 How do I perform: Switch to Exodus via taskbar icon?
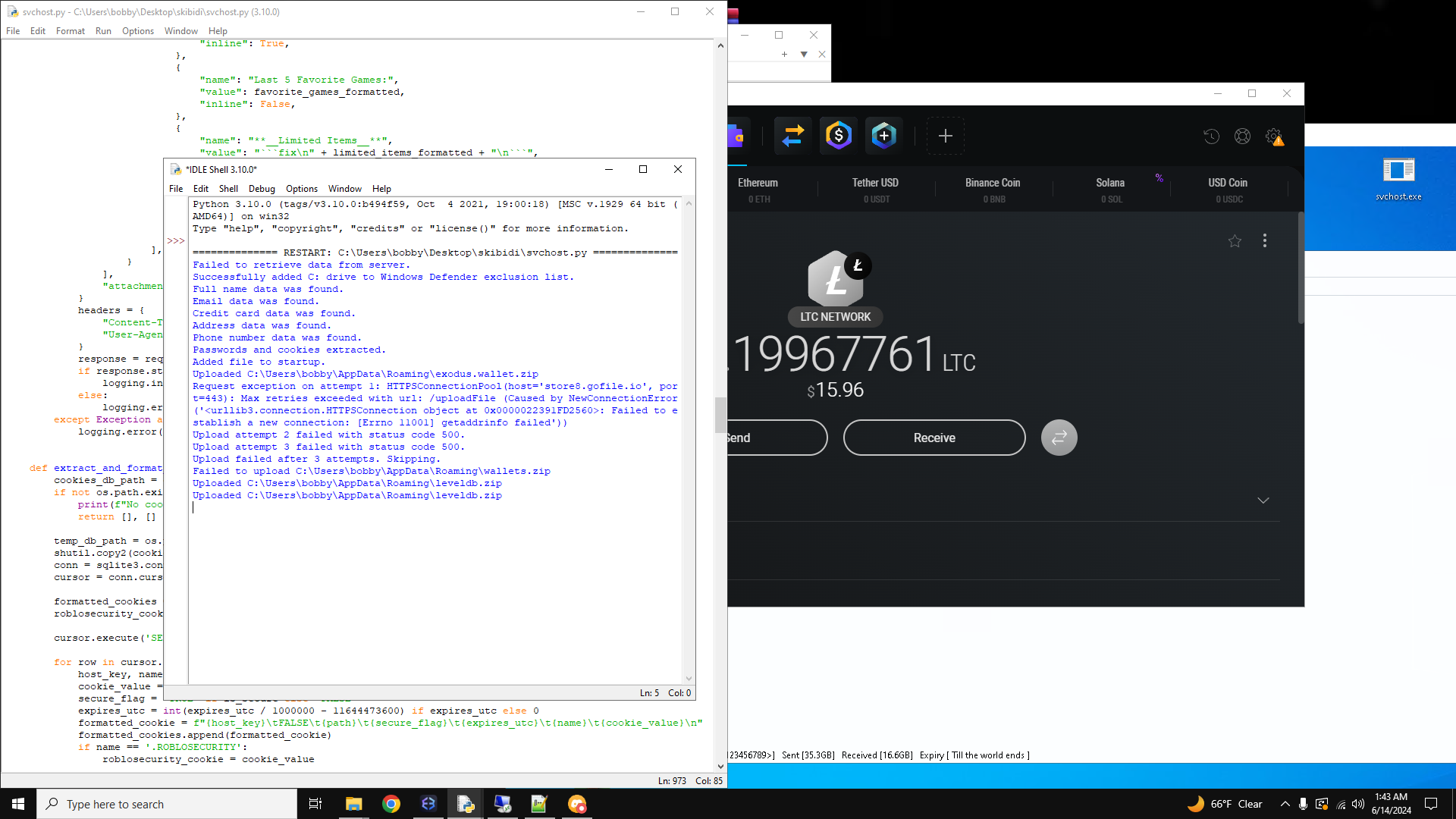tap(428, 804)
